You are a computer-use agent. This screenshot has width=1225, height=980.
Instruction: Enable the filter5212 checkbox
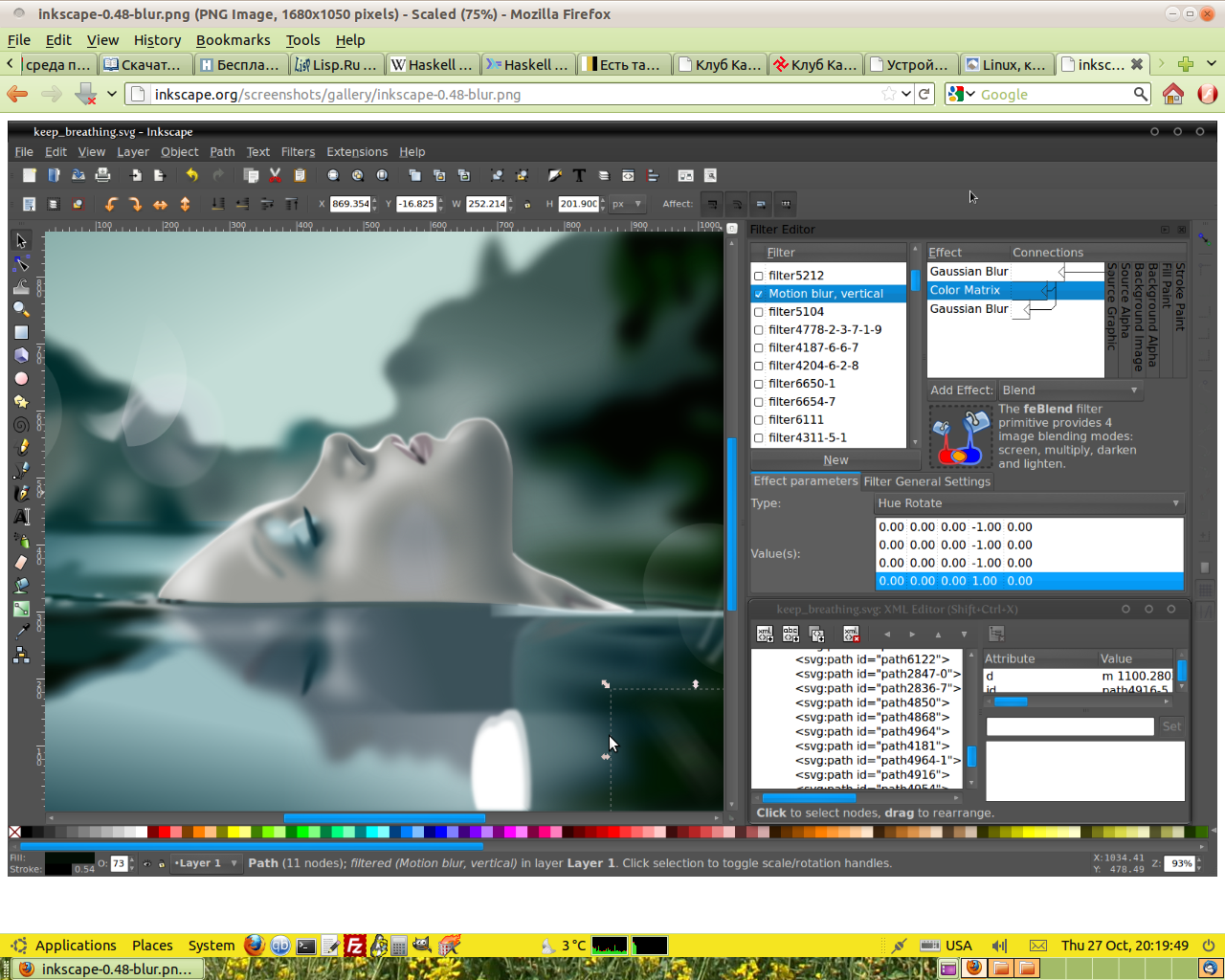pyautogui.click(x=759, y=276)
